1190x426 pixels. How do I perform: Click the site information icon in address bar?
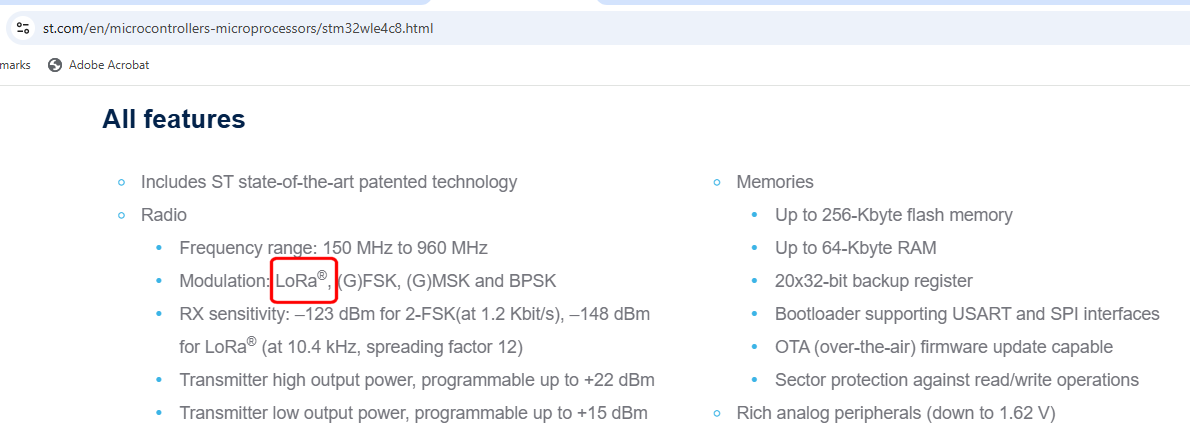click(23, 28)
